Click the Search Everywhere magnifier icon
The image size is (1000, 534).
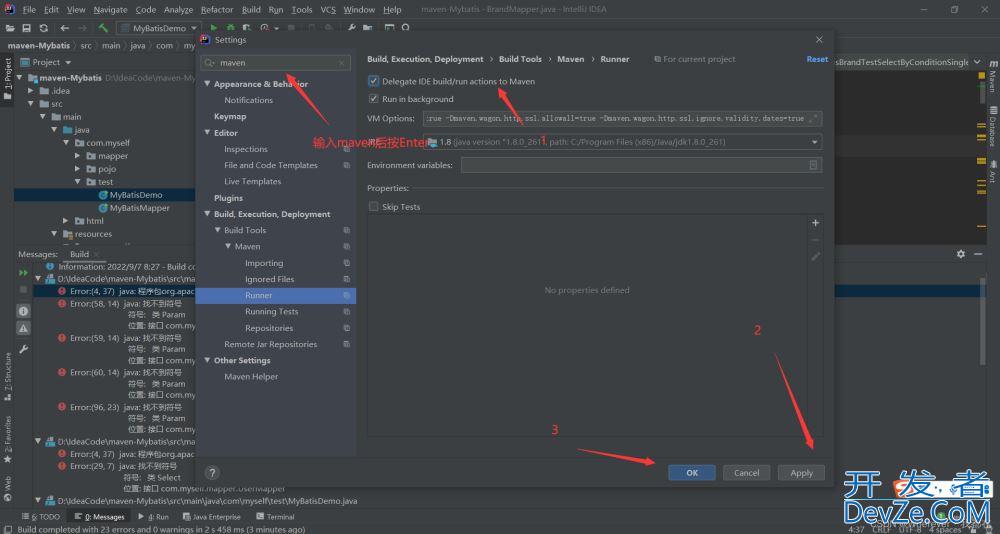406,28
